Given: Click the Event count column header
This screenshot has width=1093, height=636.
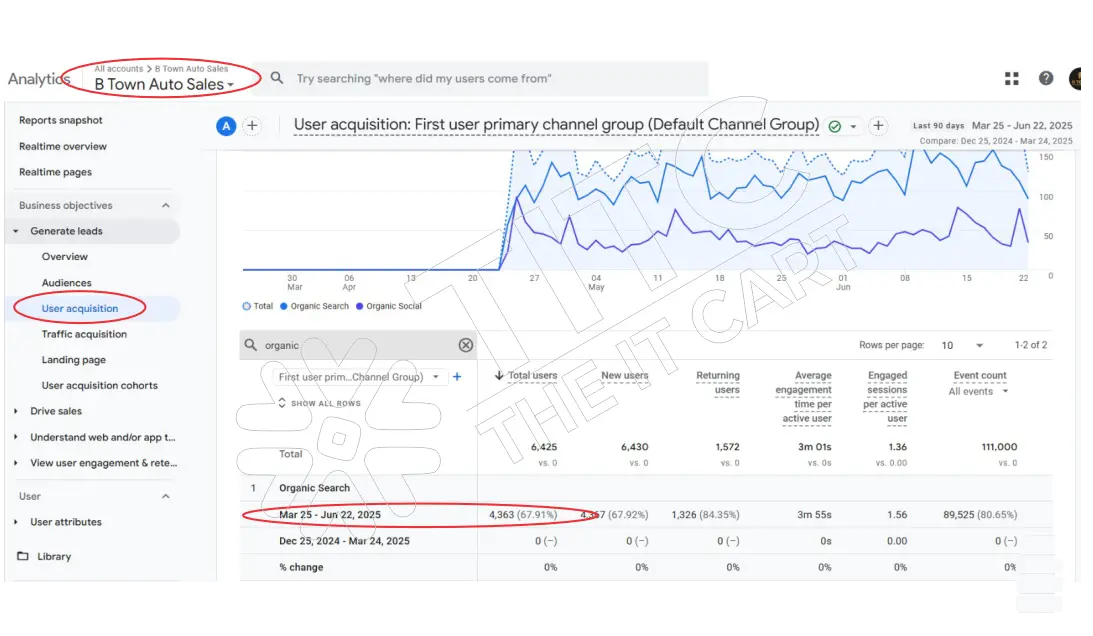Looking at the screenshot, I should click(980, 375).
